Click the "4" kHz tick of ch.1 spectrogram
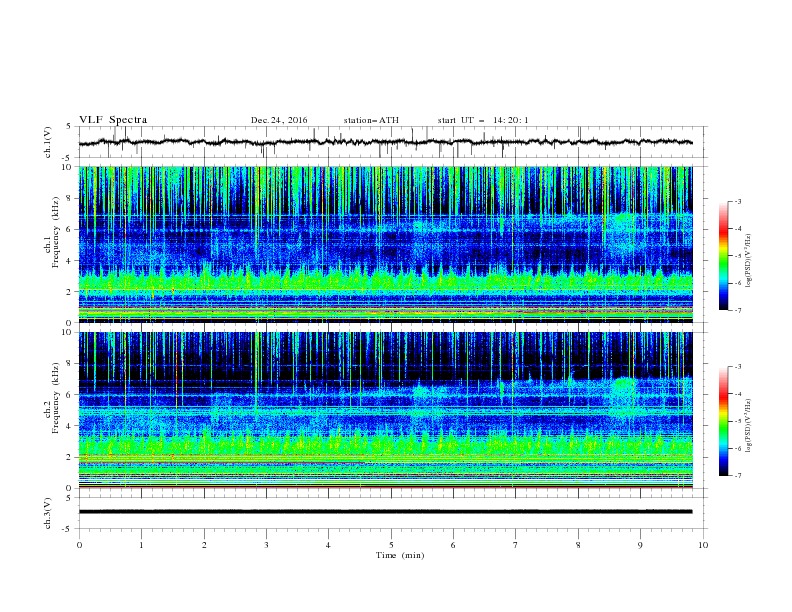 (69, 261)
